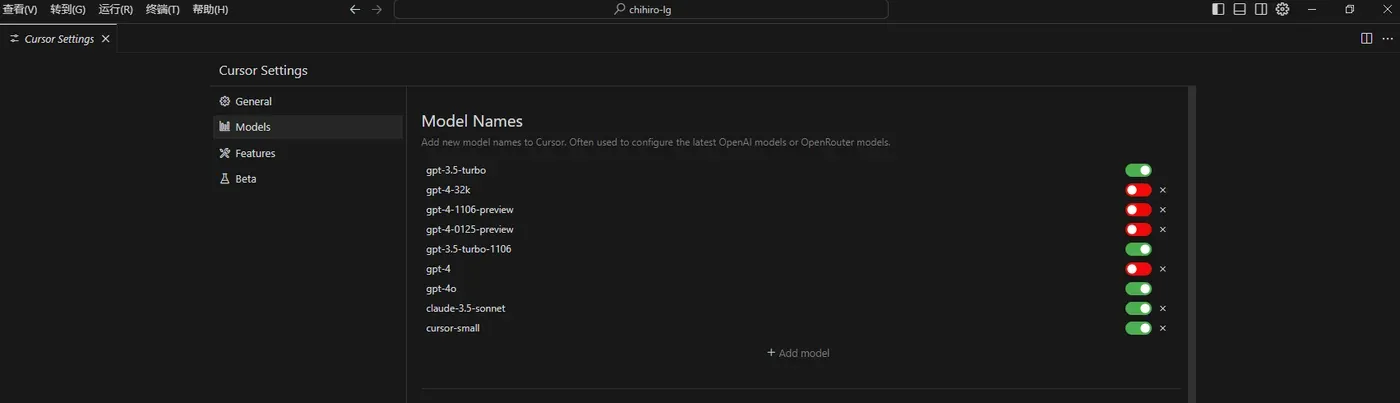The height and width of the screenshot is (403, 1400).
Task: Click the back navigation arrow
Action: click(x=354, y=9)
